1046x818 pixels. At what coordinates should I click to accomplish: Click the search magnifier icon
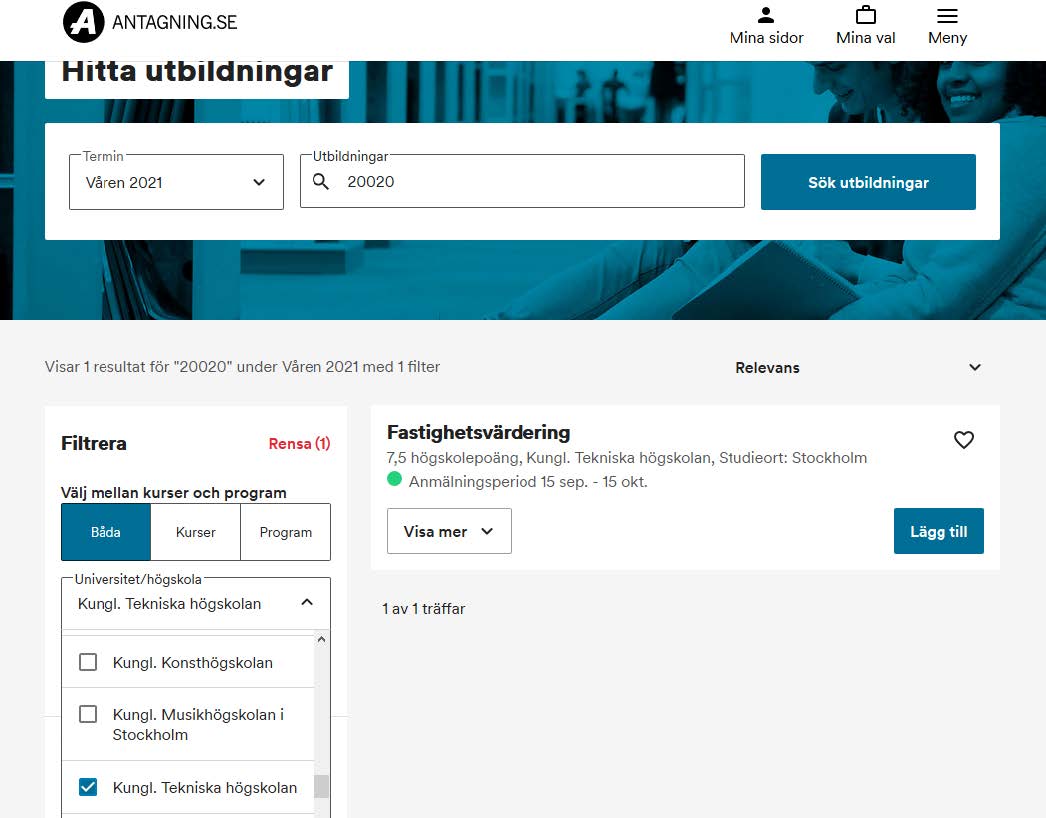(321, 182)
